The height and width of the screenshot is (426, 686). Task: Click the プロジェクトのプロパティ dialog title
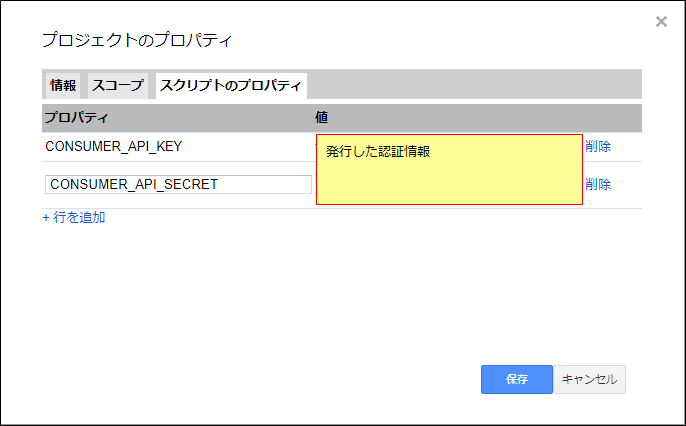tap(136, 41)
